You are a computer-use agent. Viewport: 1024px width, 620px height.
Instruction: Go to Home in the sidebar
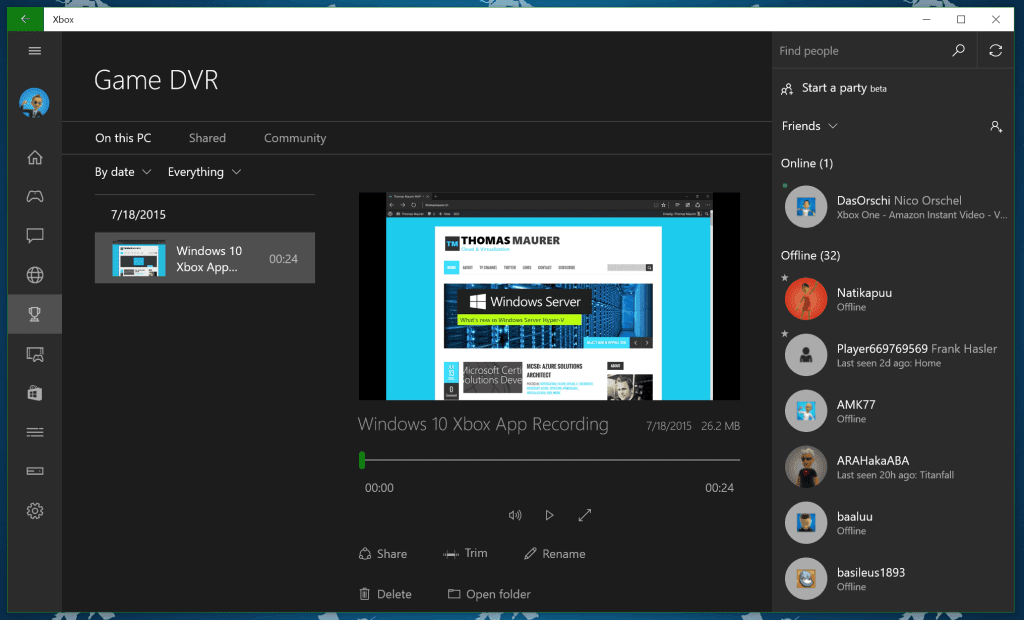tap(35, 157)
